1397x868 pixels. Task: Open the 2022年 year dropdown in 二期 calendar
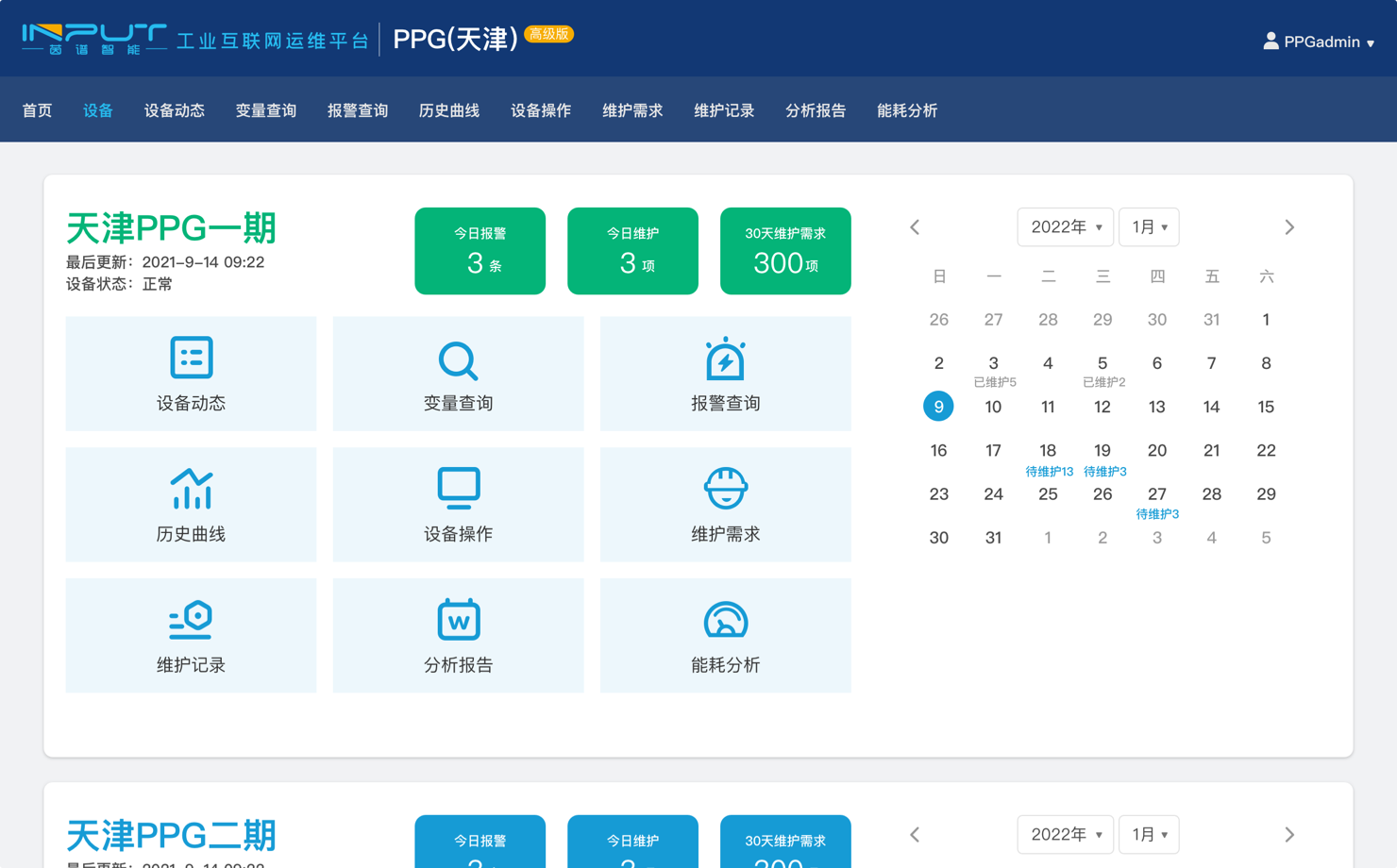pyautogui.click(x=1065, y=835)
